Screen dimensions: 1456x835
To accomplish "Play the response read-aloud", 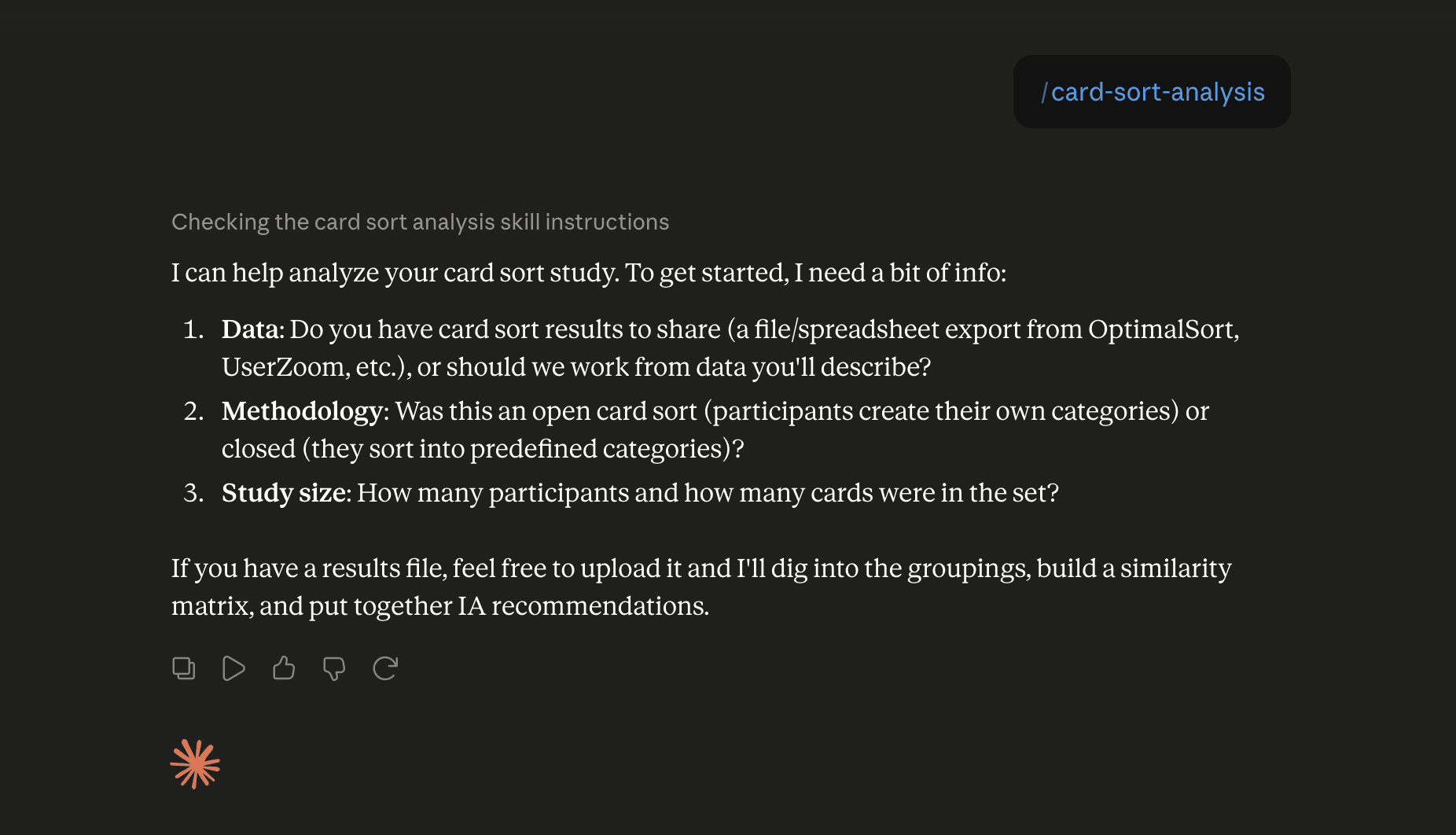I will pos(233,668).
